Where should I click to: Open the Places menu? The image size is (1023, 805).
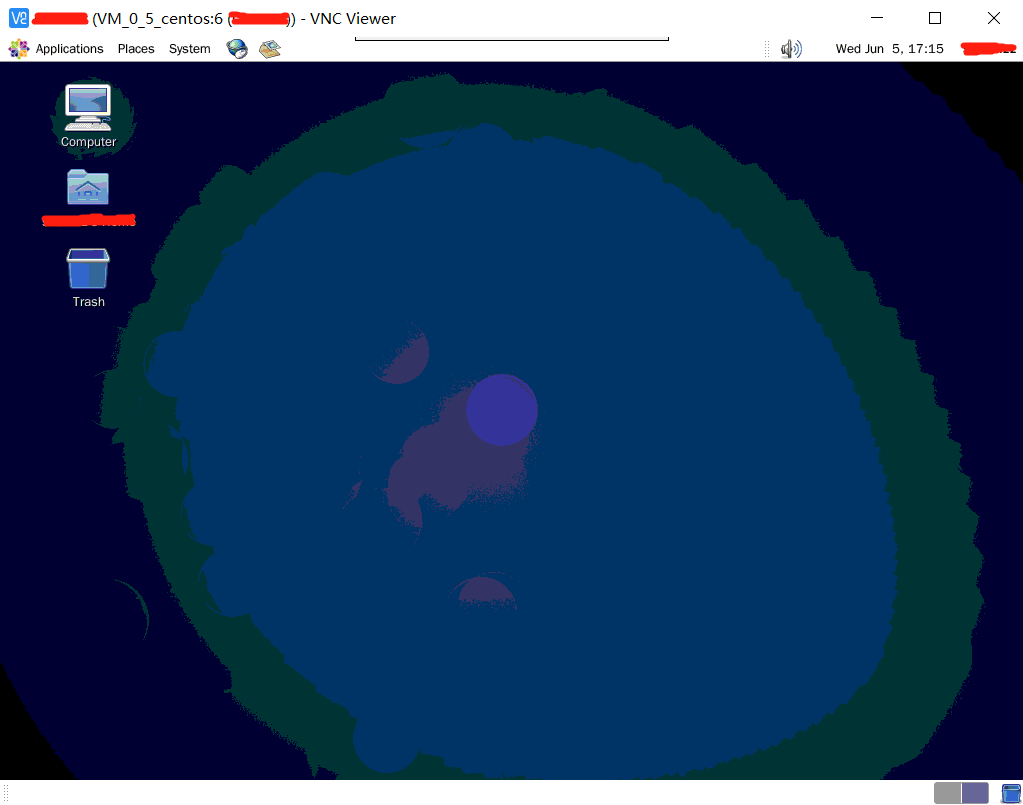click(x=136, y=49)
